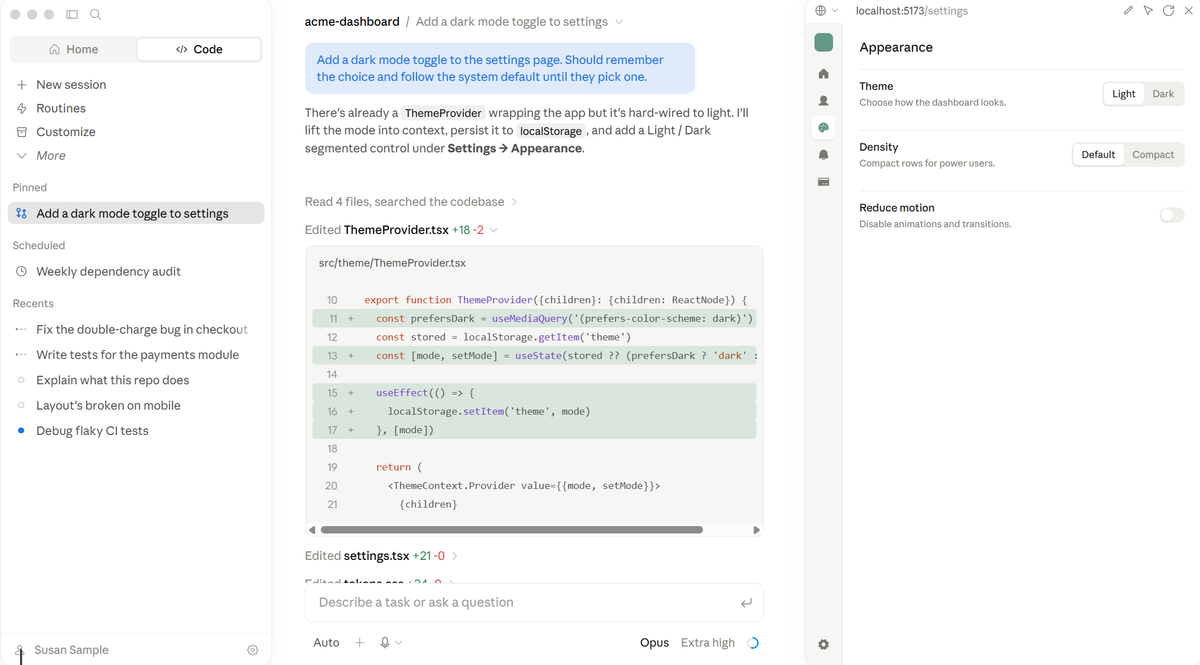Collapse the Edited ThemeProvider.tsx diff
Screen dimensions: 1200x665
click(401, 230)
